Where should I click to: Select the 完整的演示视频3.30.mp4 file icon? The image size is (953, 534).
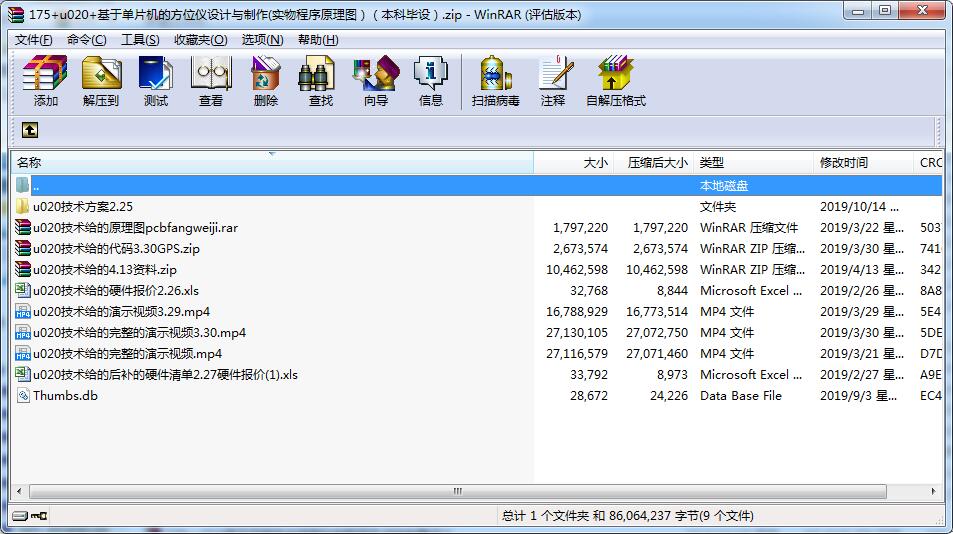click(22, 332)
